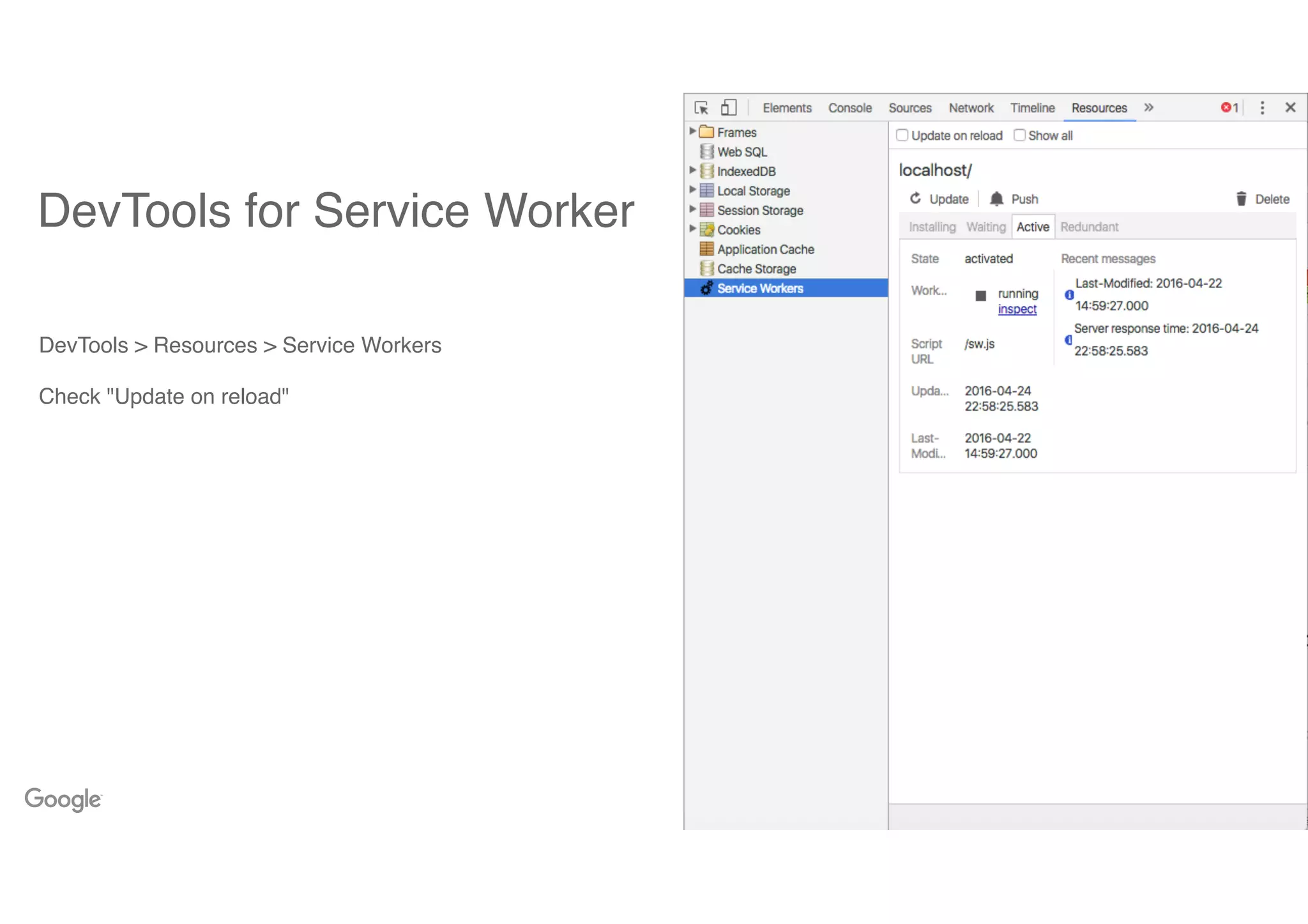The image size is (1308, 924).
Task: Expand the Session Storage node
Action: [x=692, y=209]
